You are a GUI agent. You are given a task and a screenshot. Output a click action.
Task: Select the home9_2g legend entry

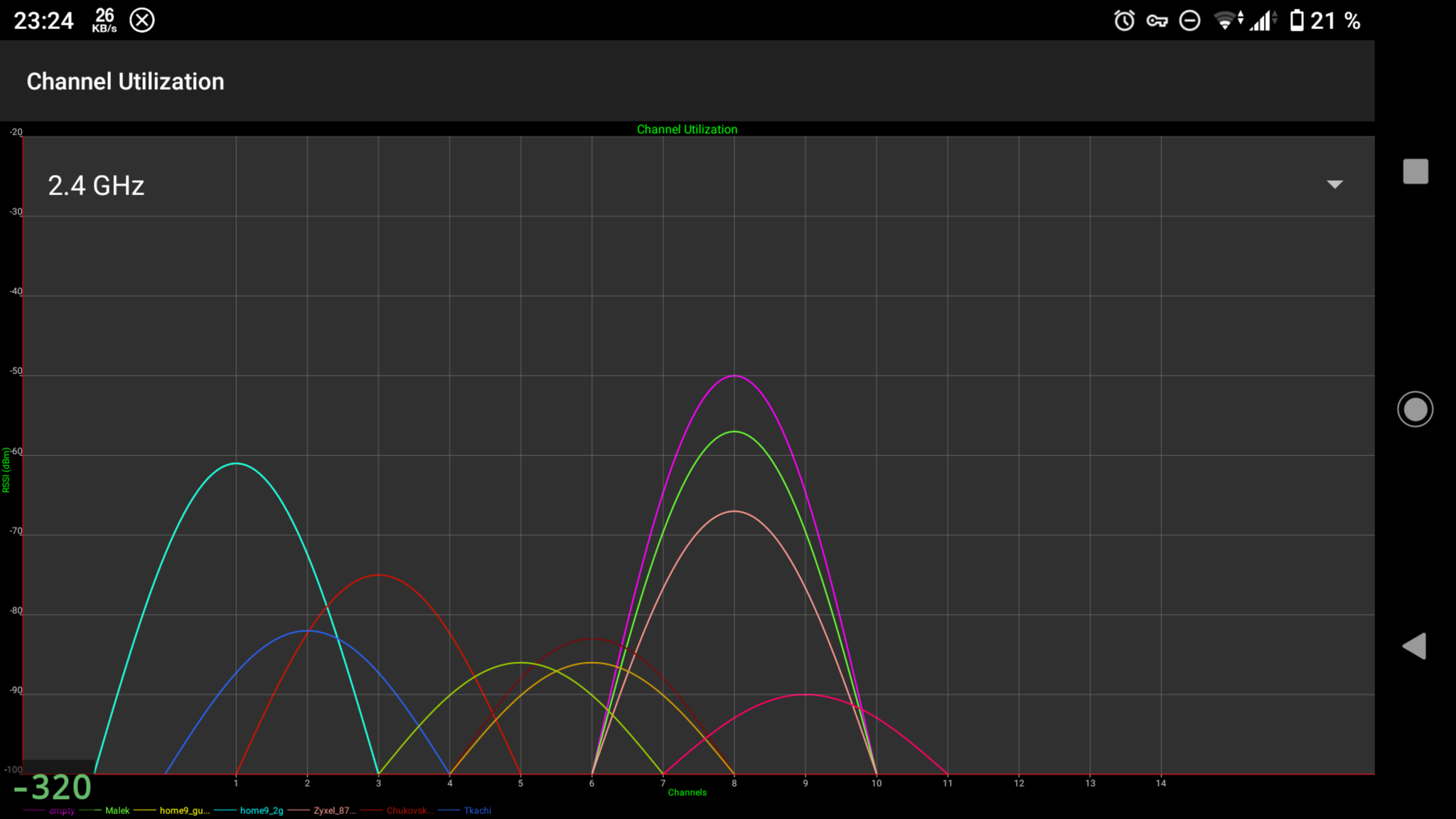pyautogui.click(x=249, y=810)
